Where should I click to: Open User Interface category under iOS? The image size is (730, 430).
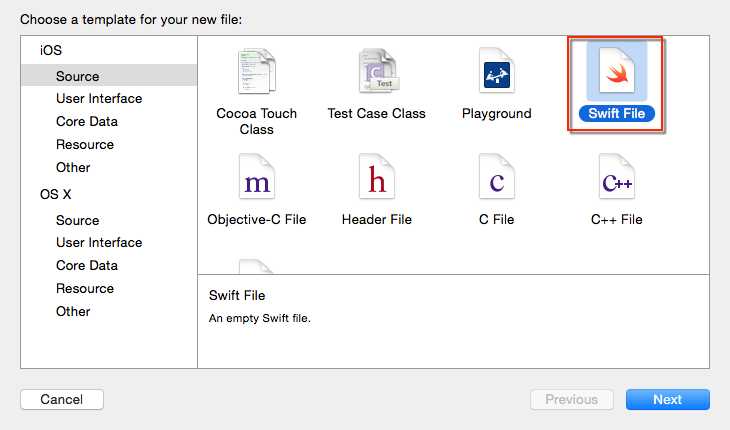99,99
